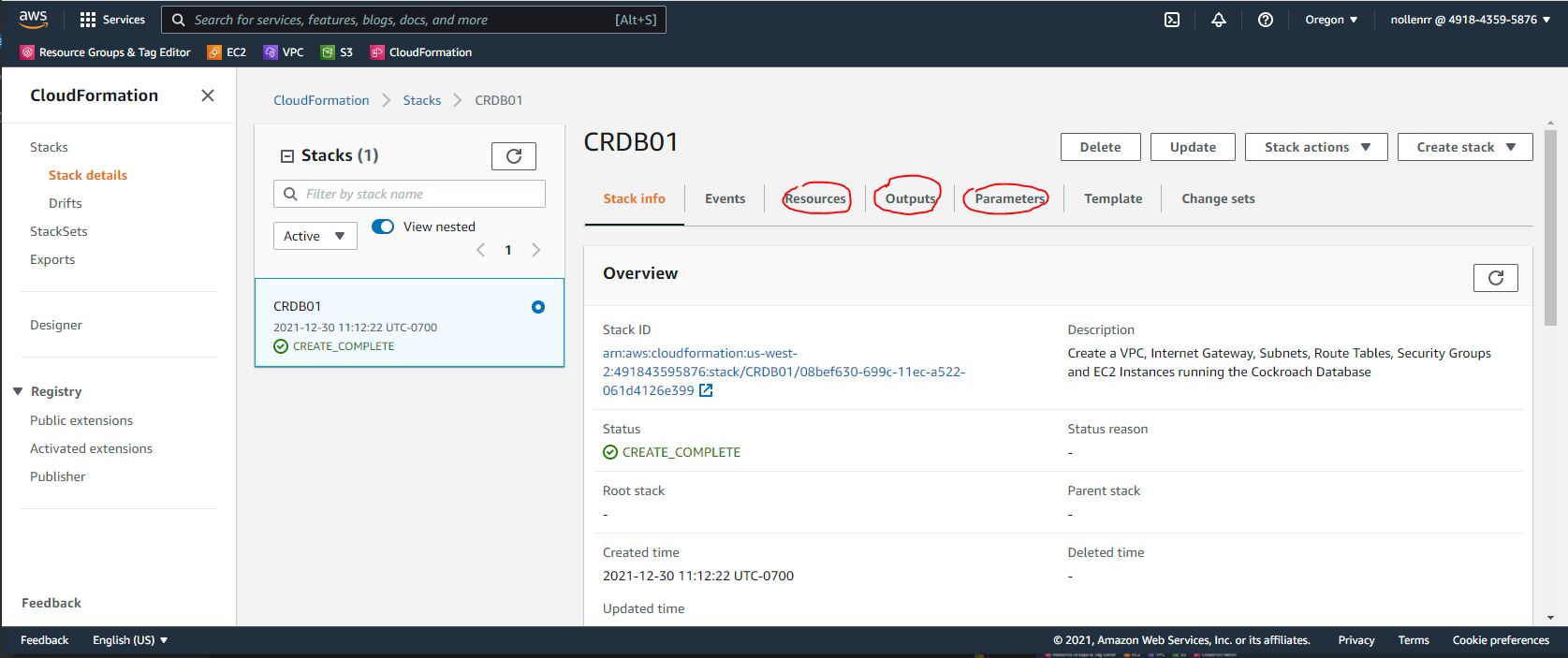Open Stack ID external link icon
This screenshot has height=658, width=1568.
(706, 390)
